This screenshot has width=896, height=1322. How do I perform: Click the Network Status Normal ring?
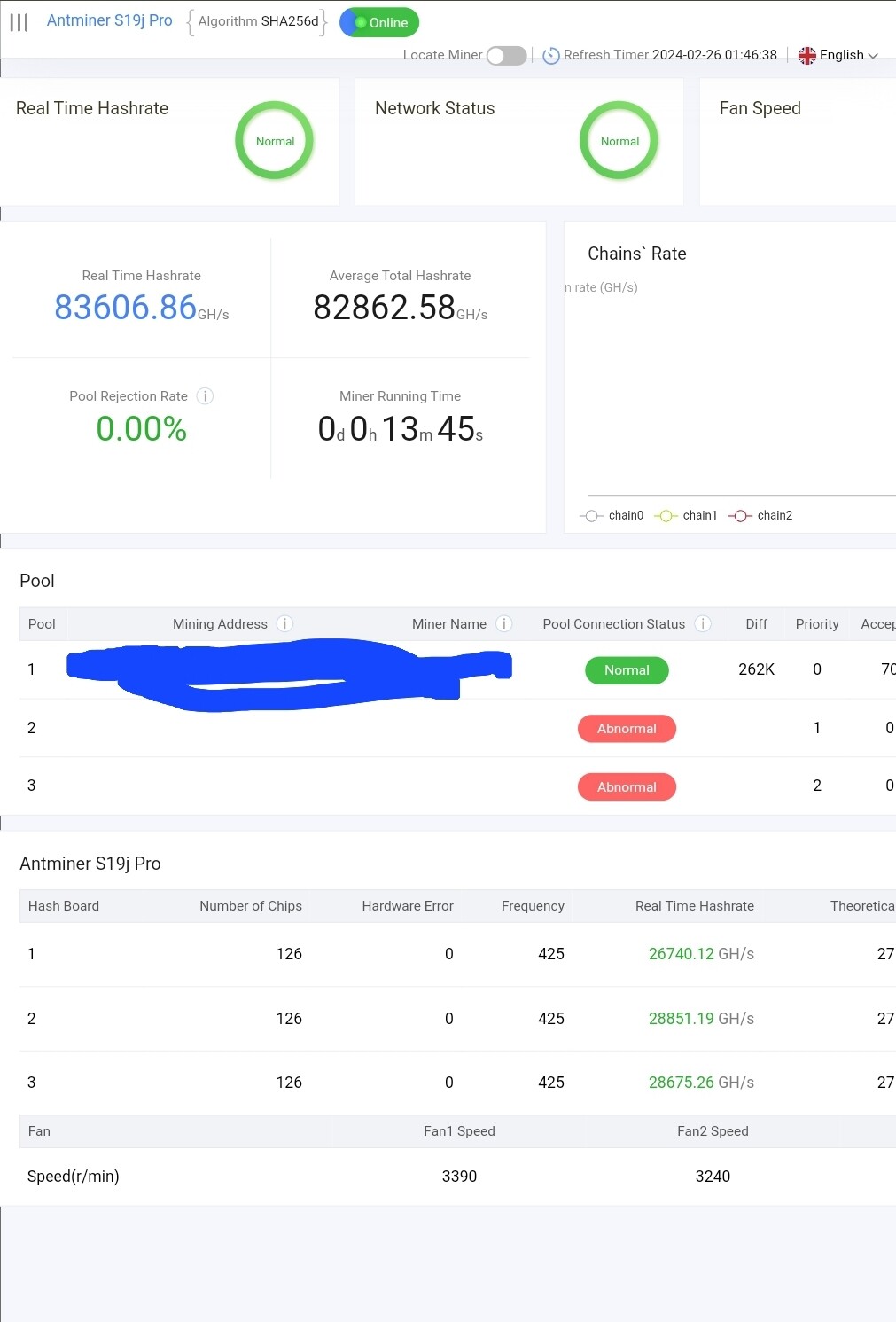[619, 141]
